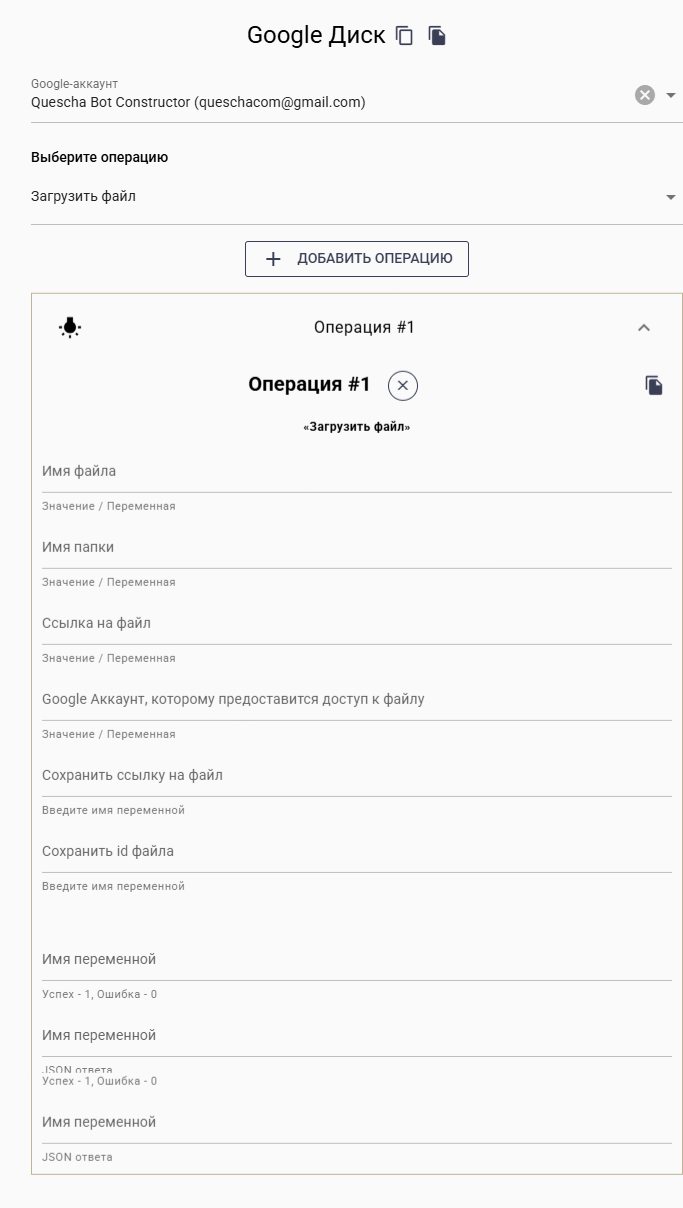Select the Google Аккаунт access field
The image size is (683, 1208).
coord(356,700)
